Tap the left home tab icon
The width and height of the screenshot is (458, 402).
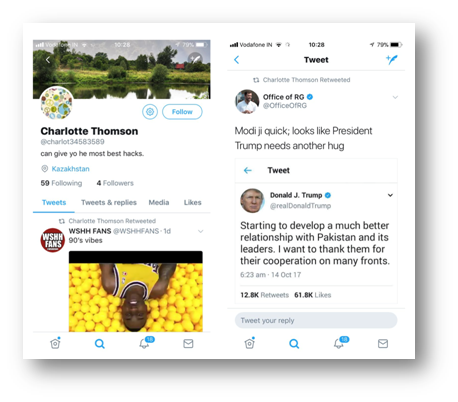pyautogui.click(x=55, y=343)
